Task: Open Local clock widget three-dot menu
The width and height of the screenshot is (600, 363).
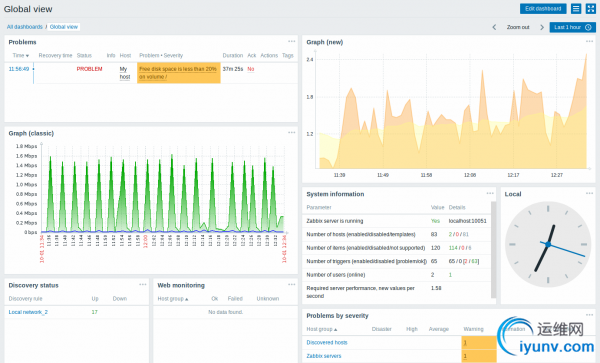Action: click(x=589, y=194)
